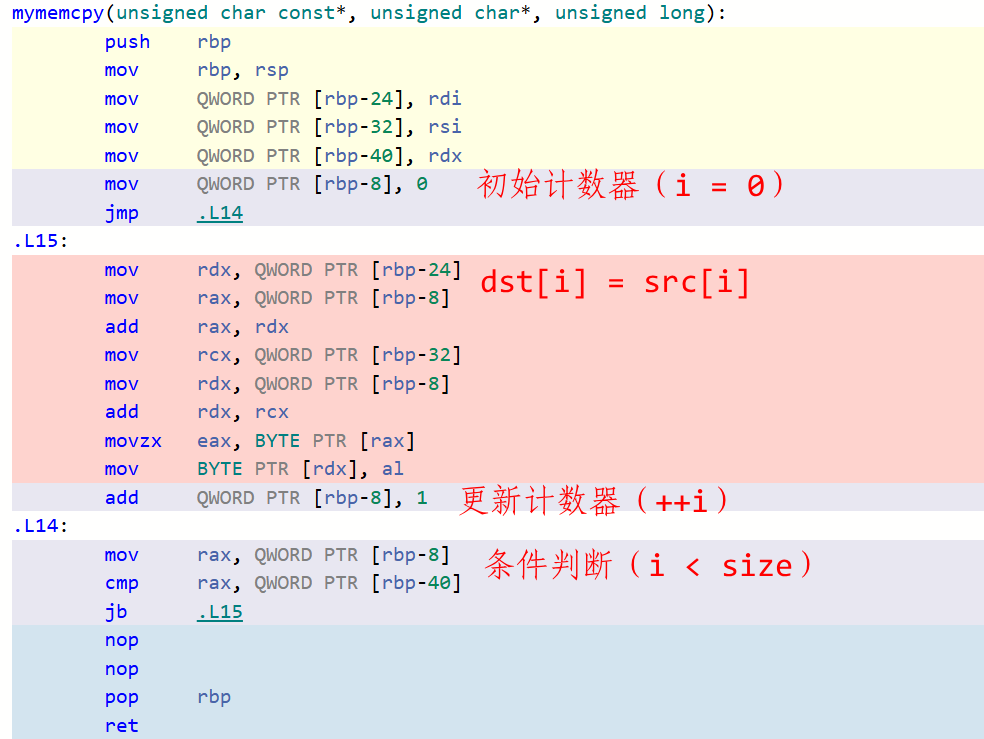Screen dimensions: 984x739
Task: Click the .L14 link in the jmp instruction
Action: point(220,213)
